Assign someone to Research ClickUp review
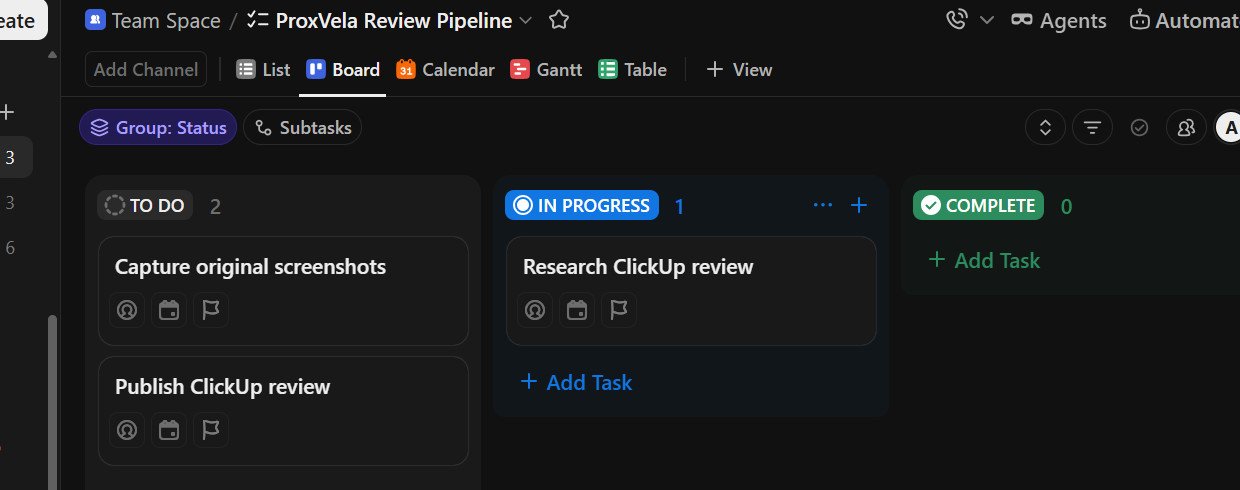This screenshot has height=490, width=1240. [535, 310]
